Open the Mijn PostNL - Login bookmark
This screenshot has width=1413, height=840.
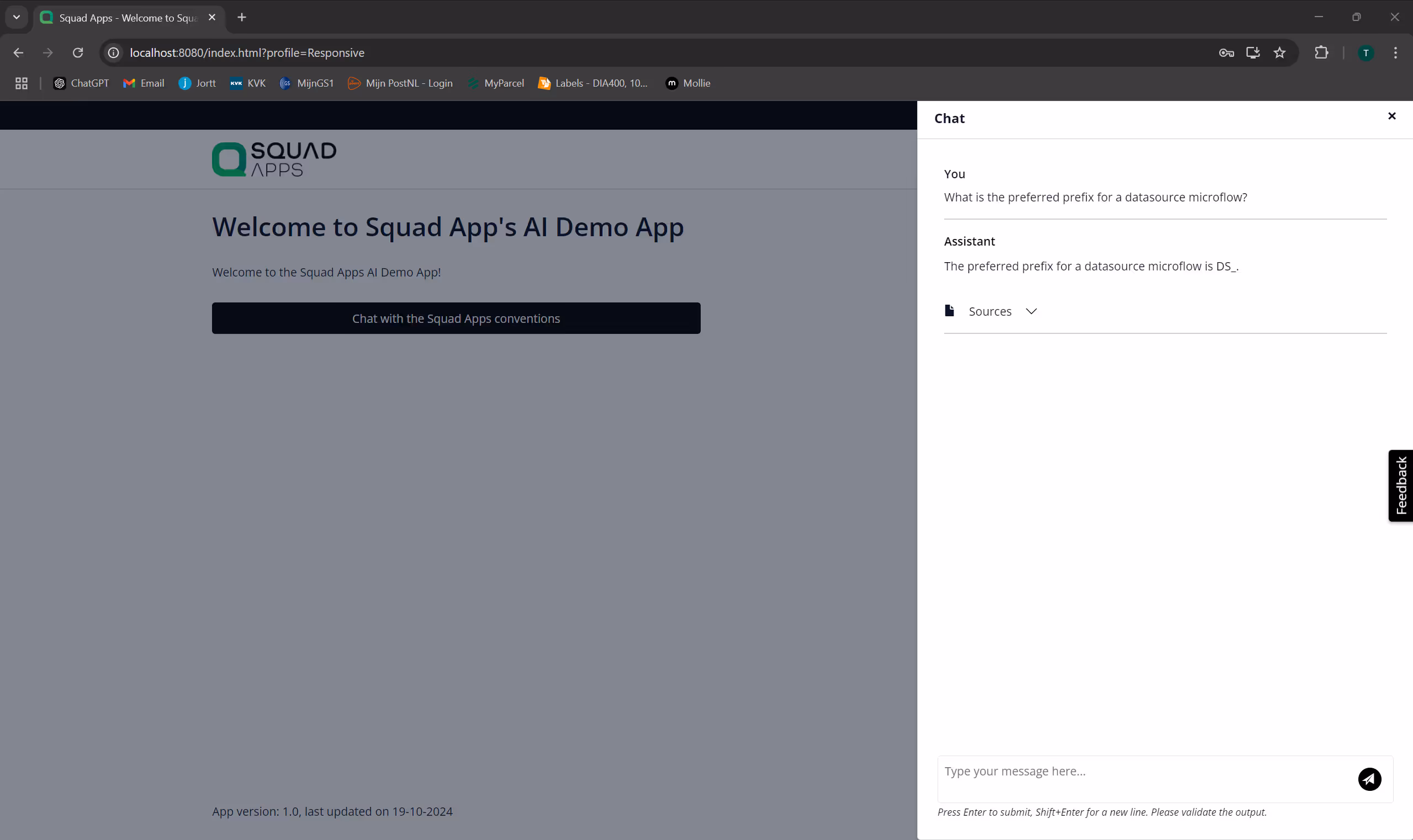click(400, 83)
